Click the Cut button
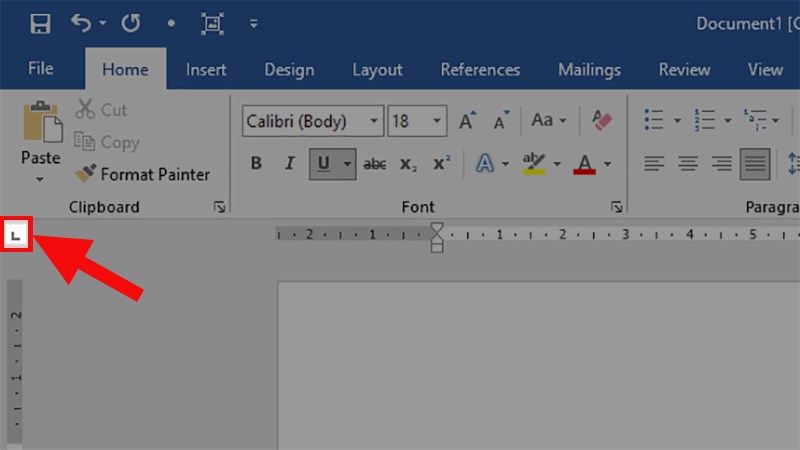Image resolution: width=800 pixels, height=450 pixels. (x=101, y=110)
